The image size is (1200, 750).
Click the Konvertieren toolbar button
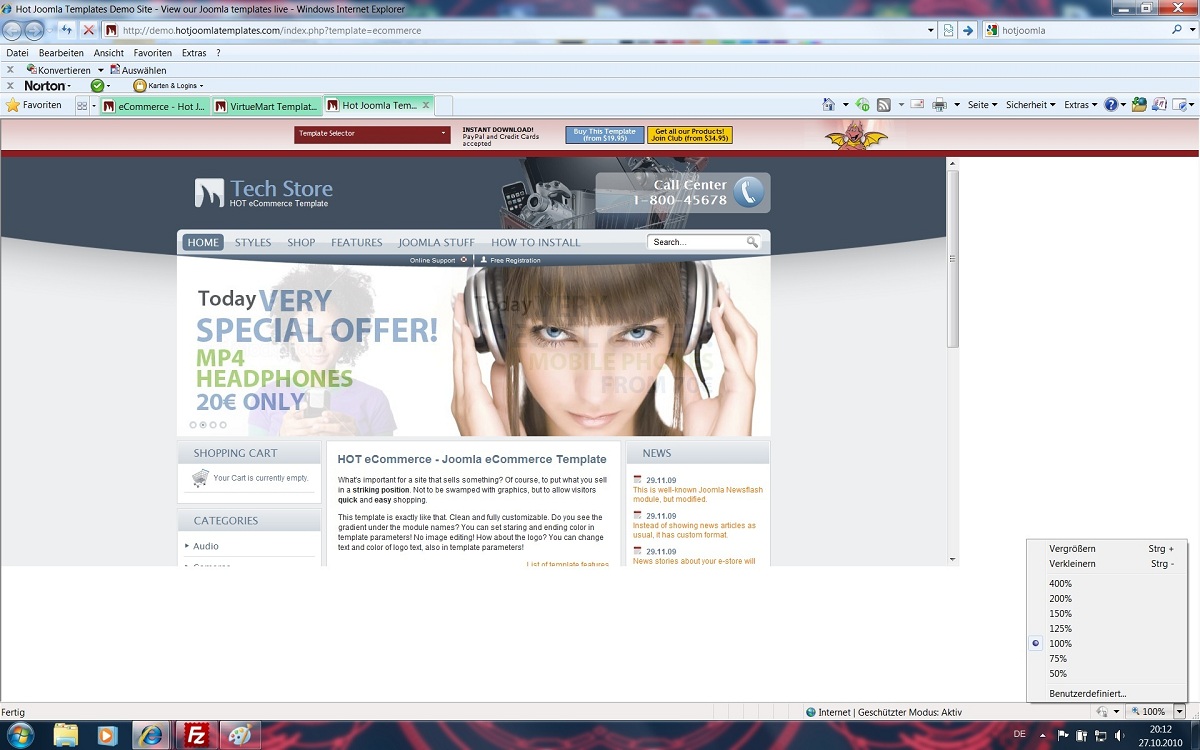click(59, 70)
